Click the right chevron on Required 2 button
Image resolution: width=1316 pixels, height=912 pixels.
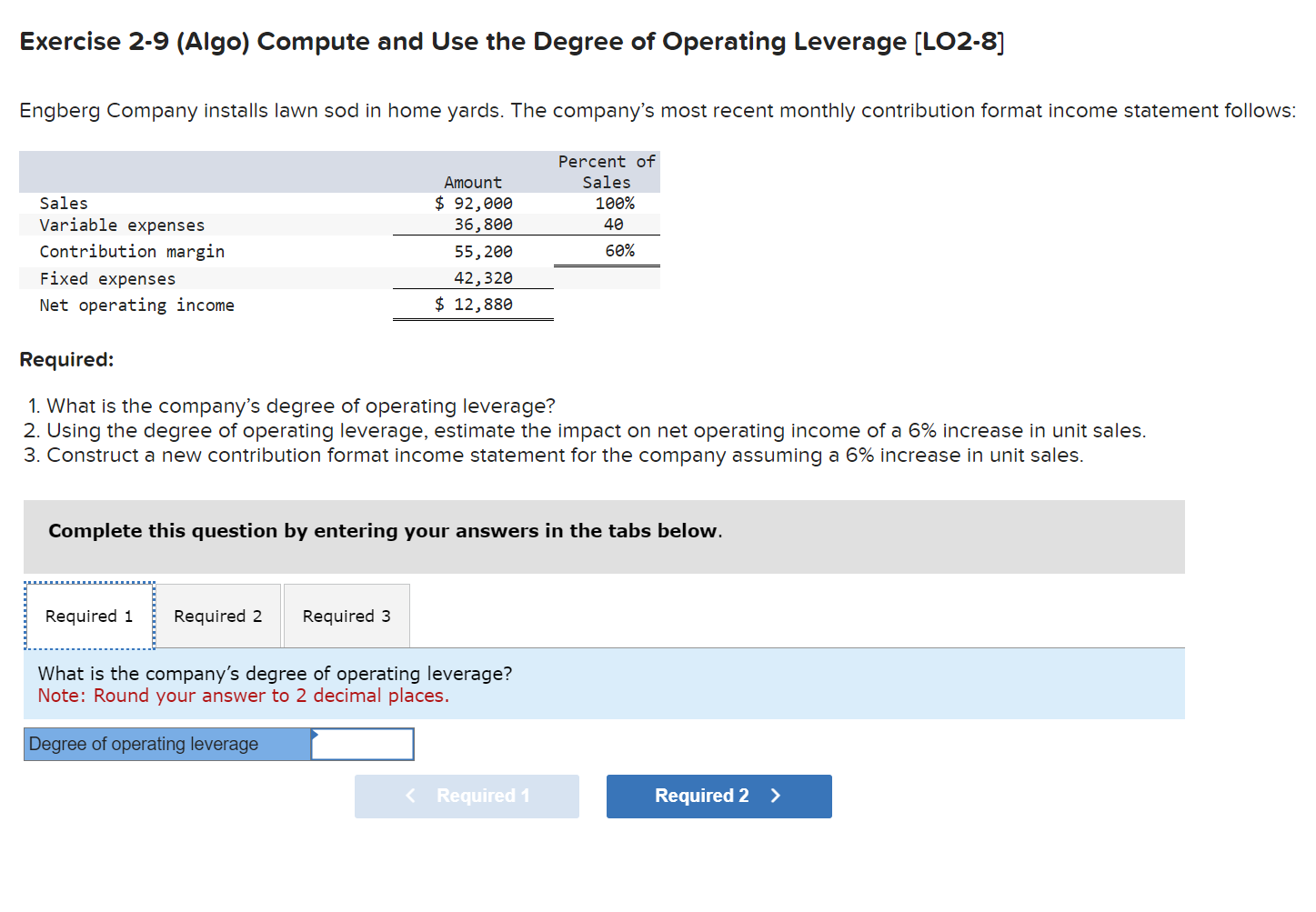775,796
